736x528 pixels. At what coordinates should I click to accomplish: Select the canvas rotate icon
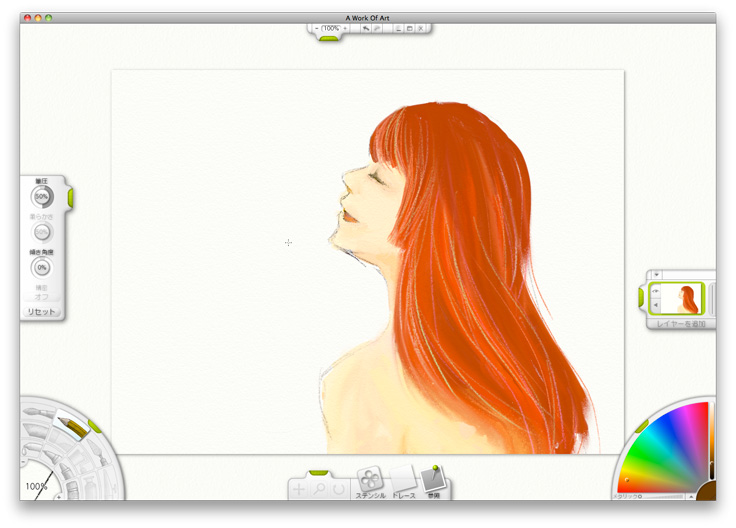(x=338, y=490)
